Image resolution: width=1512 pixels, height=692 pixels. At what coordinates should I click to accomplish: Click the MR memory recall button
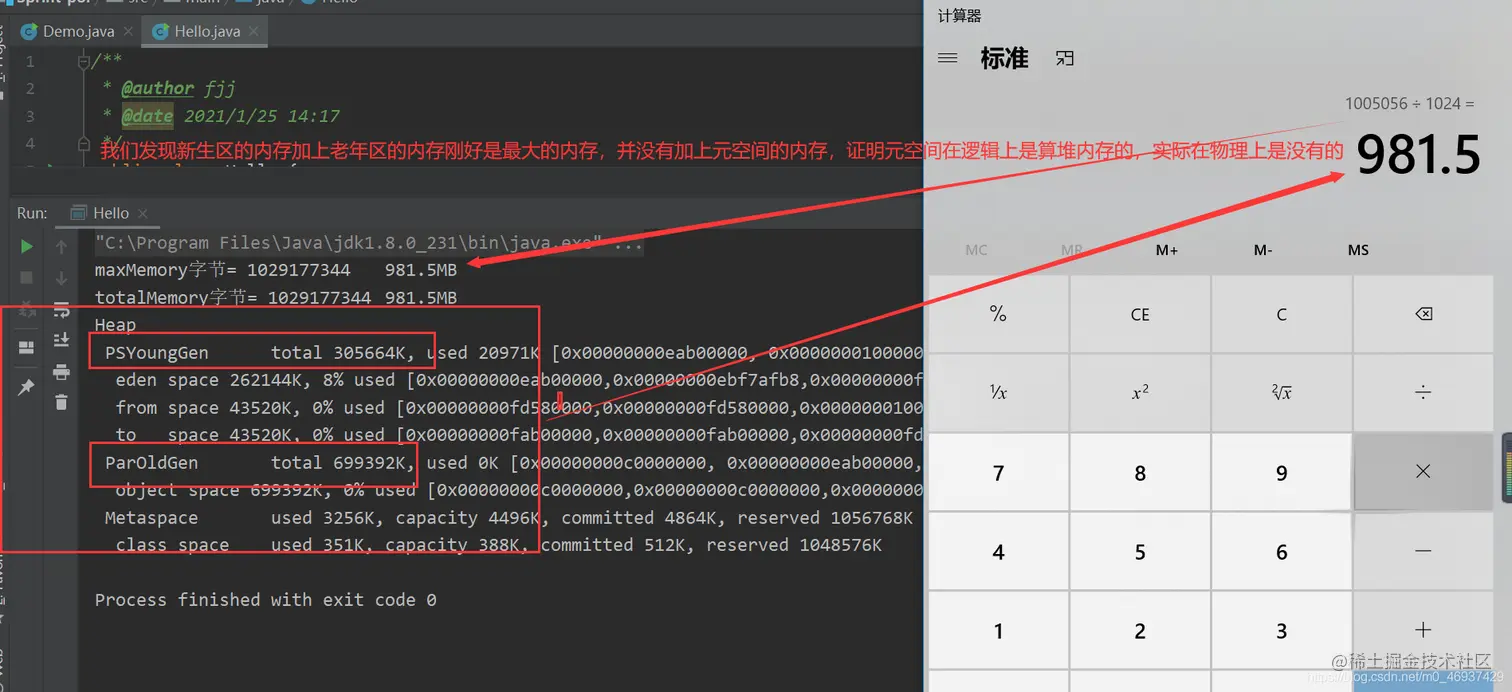pyautogui.click(x=1071, y=250)
